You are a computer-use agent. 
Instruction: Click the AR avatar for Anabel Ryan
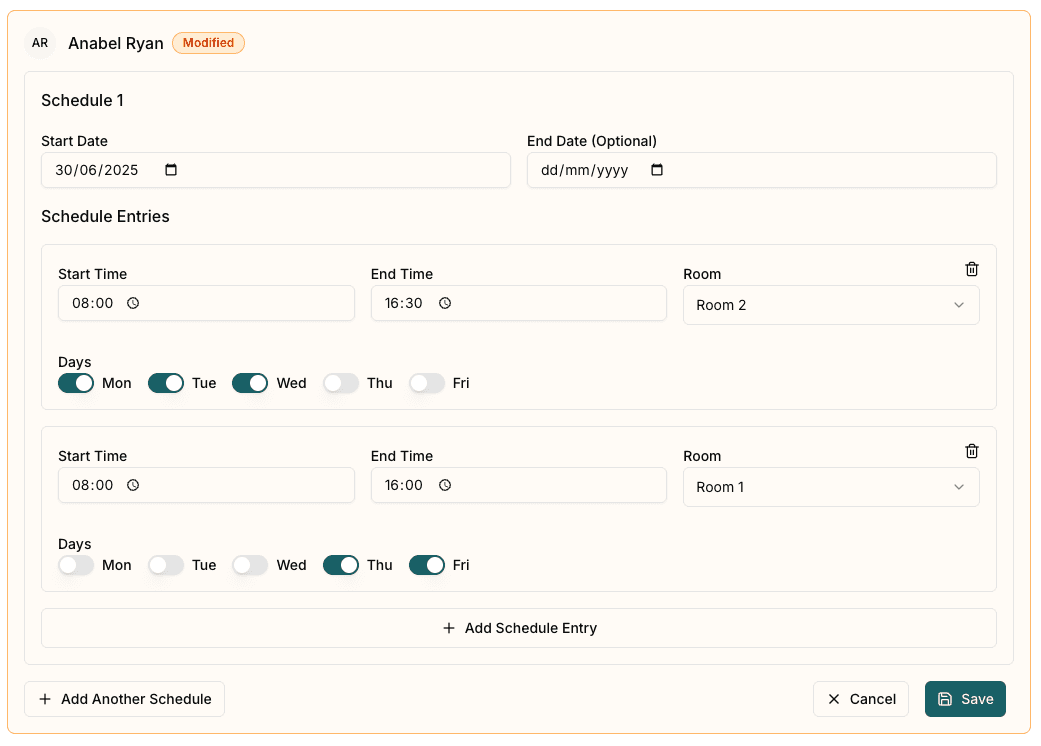pyautogui.click(x=40, y=43)
